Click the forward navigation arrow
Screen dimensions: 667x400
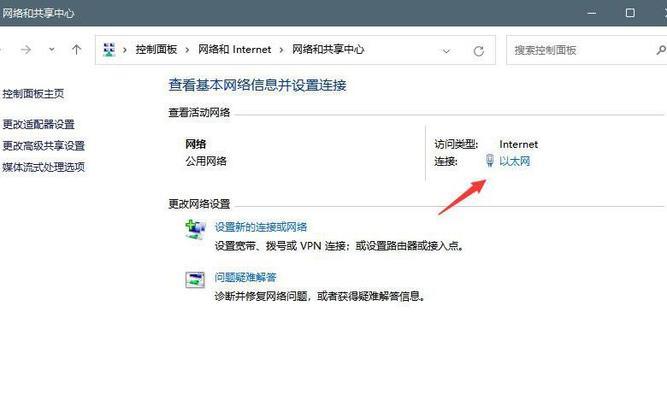point(26,50)
